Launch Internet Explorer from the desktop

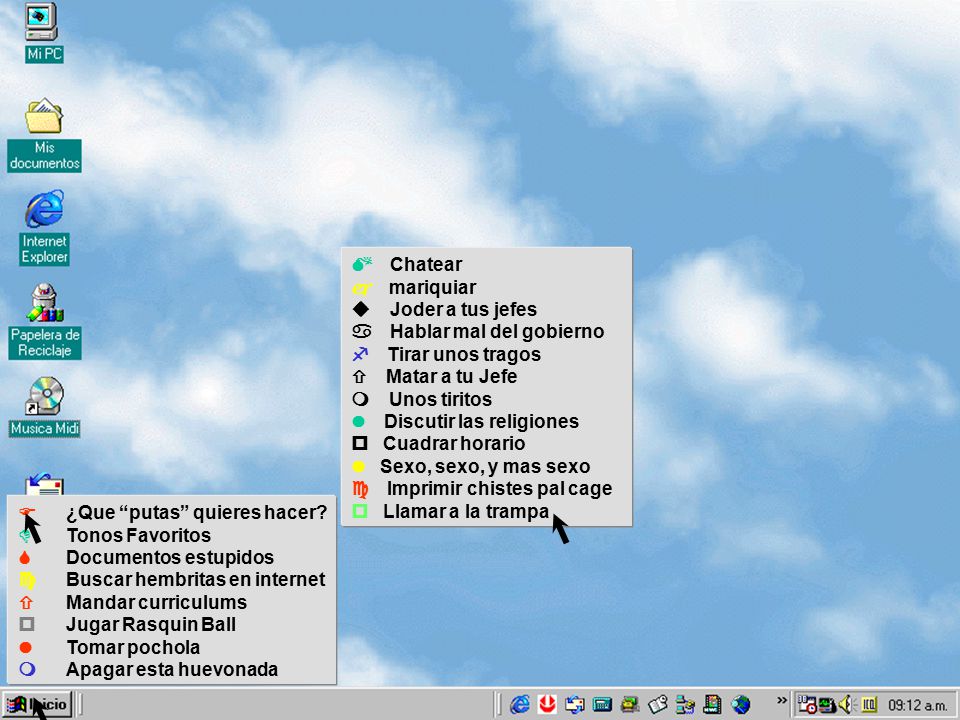(x=44, y=227)
